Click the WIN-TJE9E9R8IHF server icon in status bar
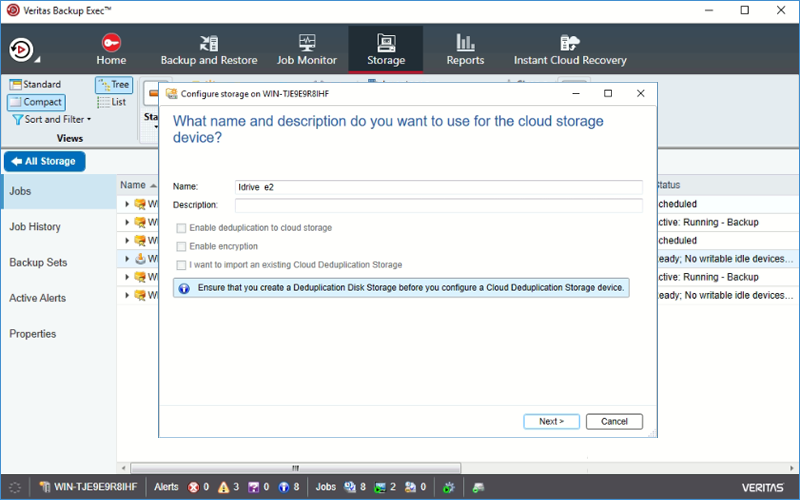This screenshot has height=500, width=800. (45, 487)
